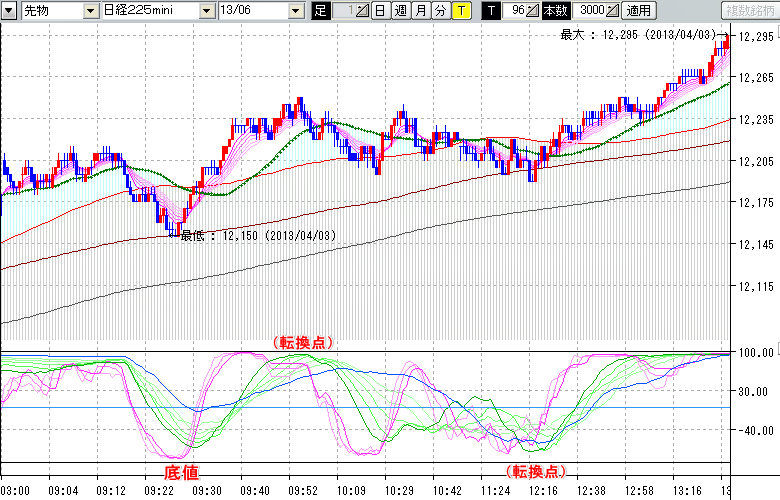Click the 最低 12,150 low price label

click(257, 236)
